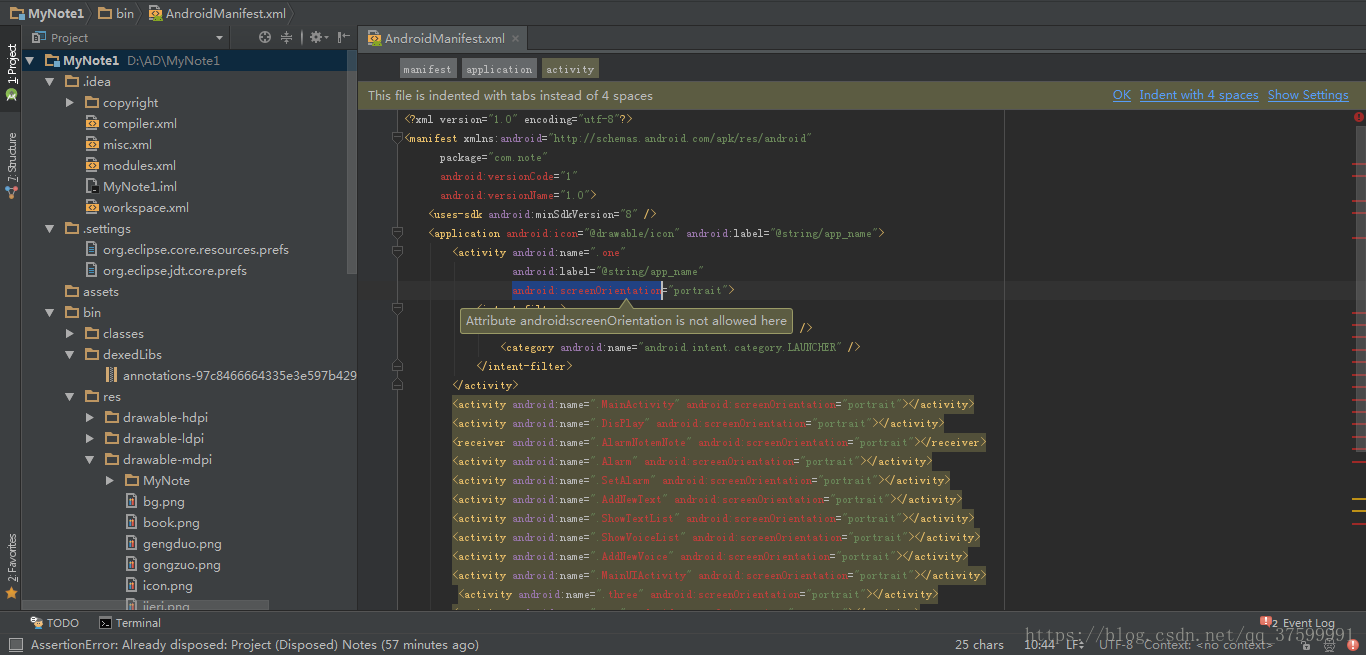Click the 10:44 caret position in status bar
The width and height of the screenshot is (1366, 655).
pos(1039,645)
